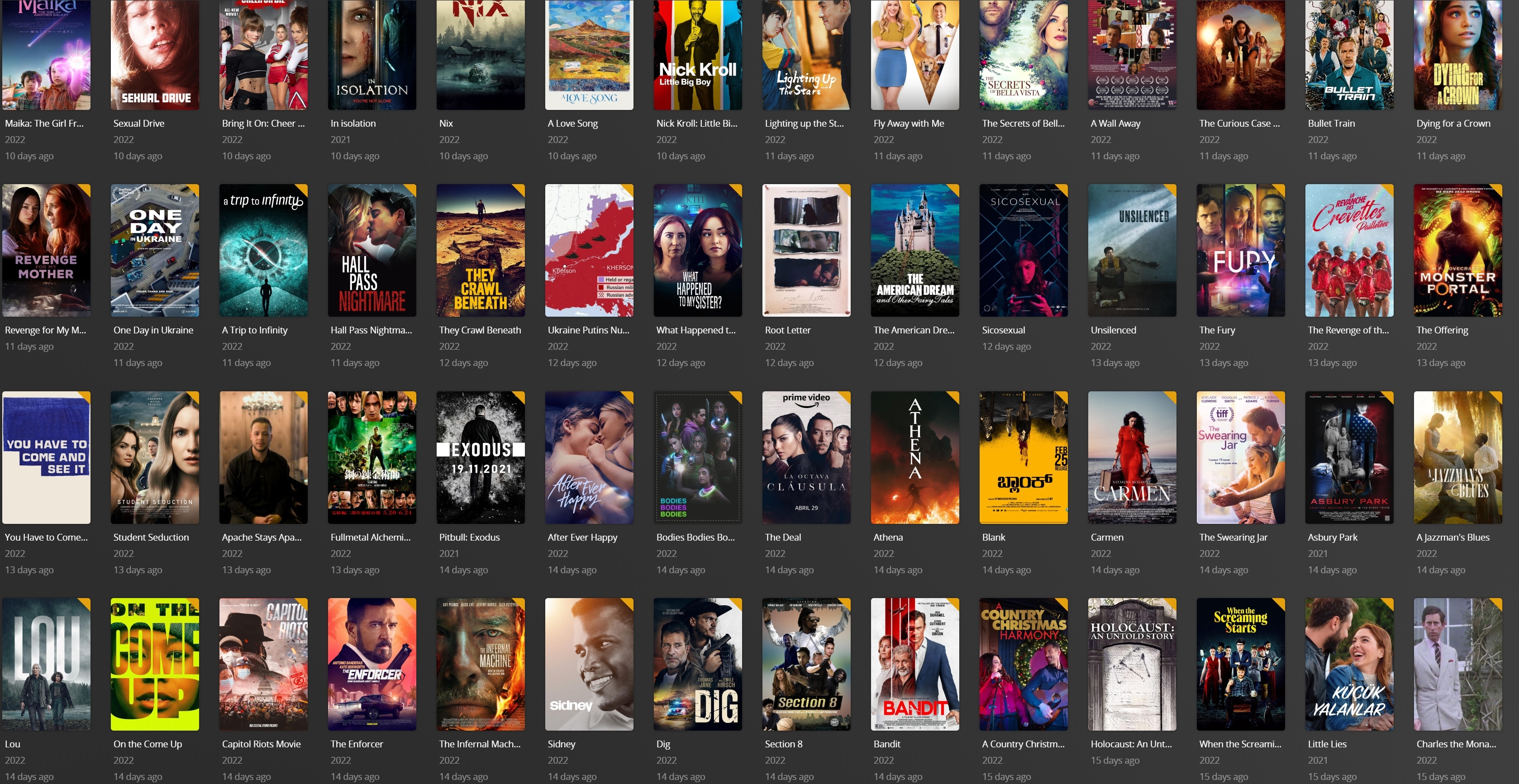Open the Athena movie poster
1519x784 pixels.
click(914, 457)
